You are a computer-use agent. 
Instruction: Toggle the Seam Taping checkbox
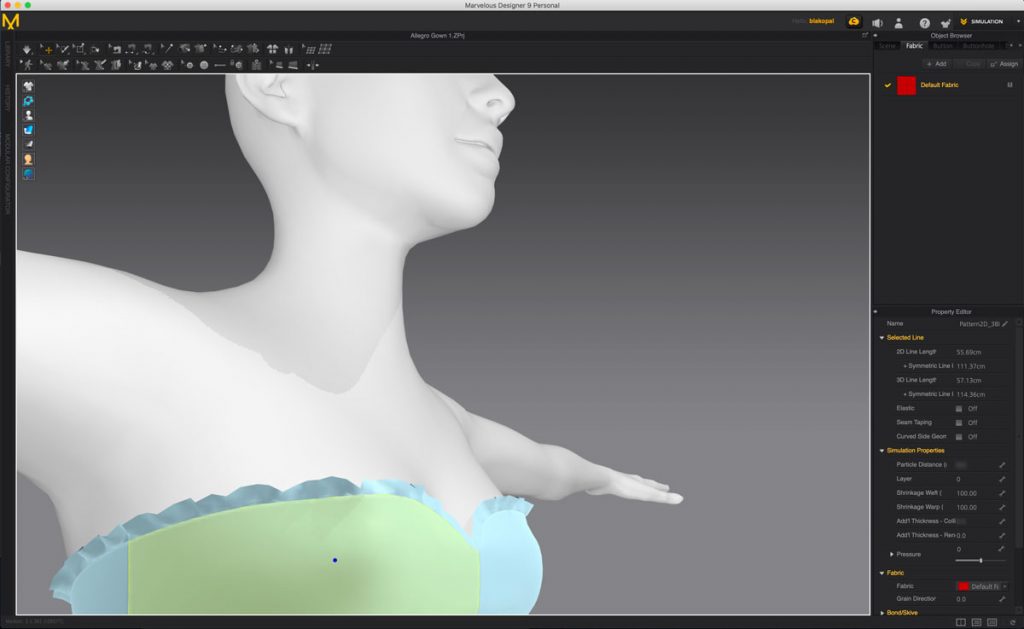959,423
